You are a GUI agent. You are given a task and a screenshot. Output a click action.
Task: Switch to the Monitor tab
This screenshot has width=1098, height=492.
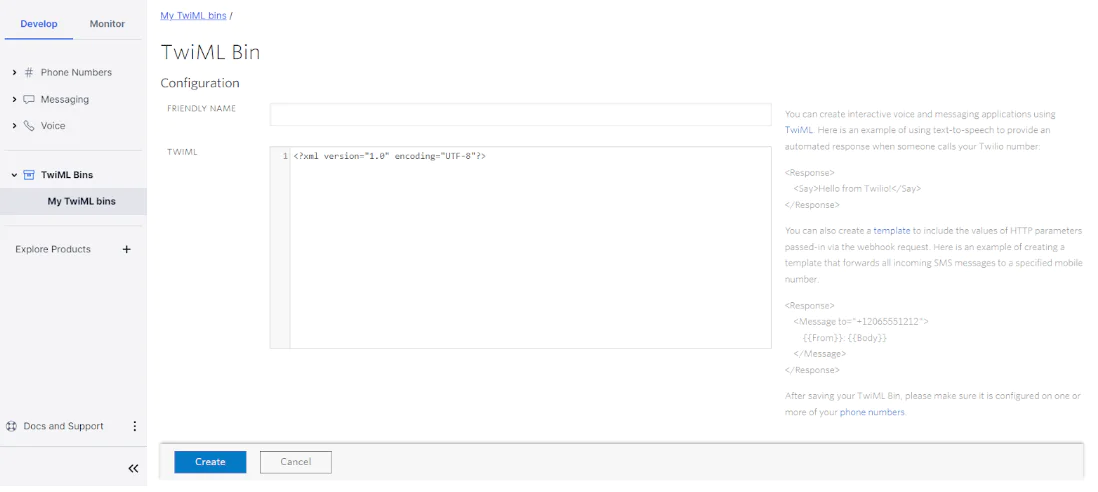(107, 24)
